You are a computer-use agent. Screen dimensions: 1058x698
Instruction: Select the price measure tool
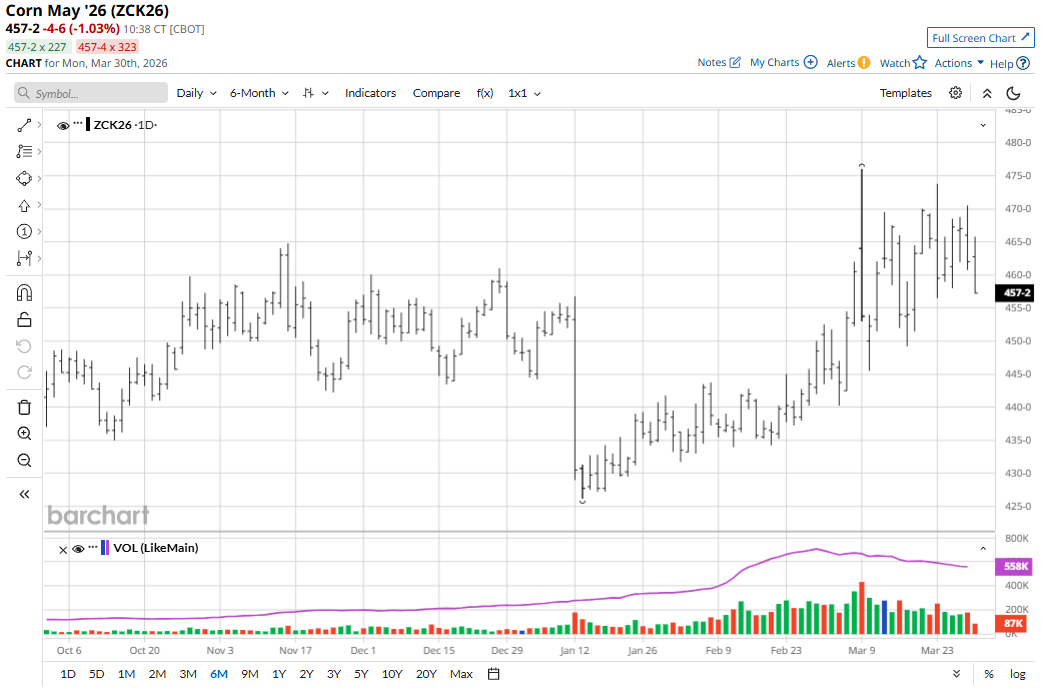click(x=24, y=259)
